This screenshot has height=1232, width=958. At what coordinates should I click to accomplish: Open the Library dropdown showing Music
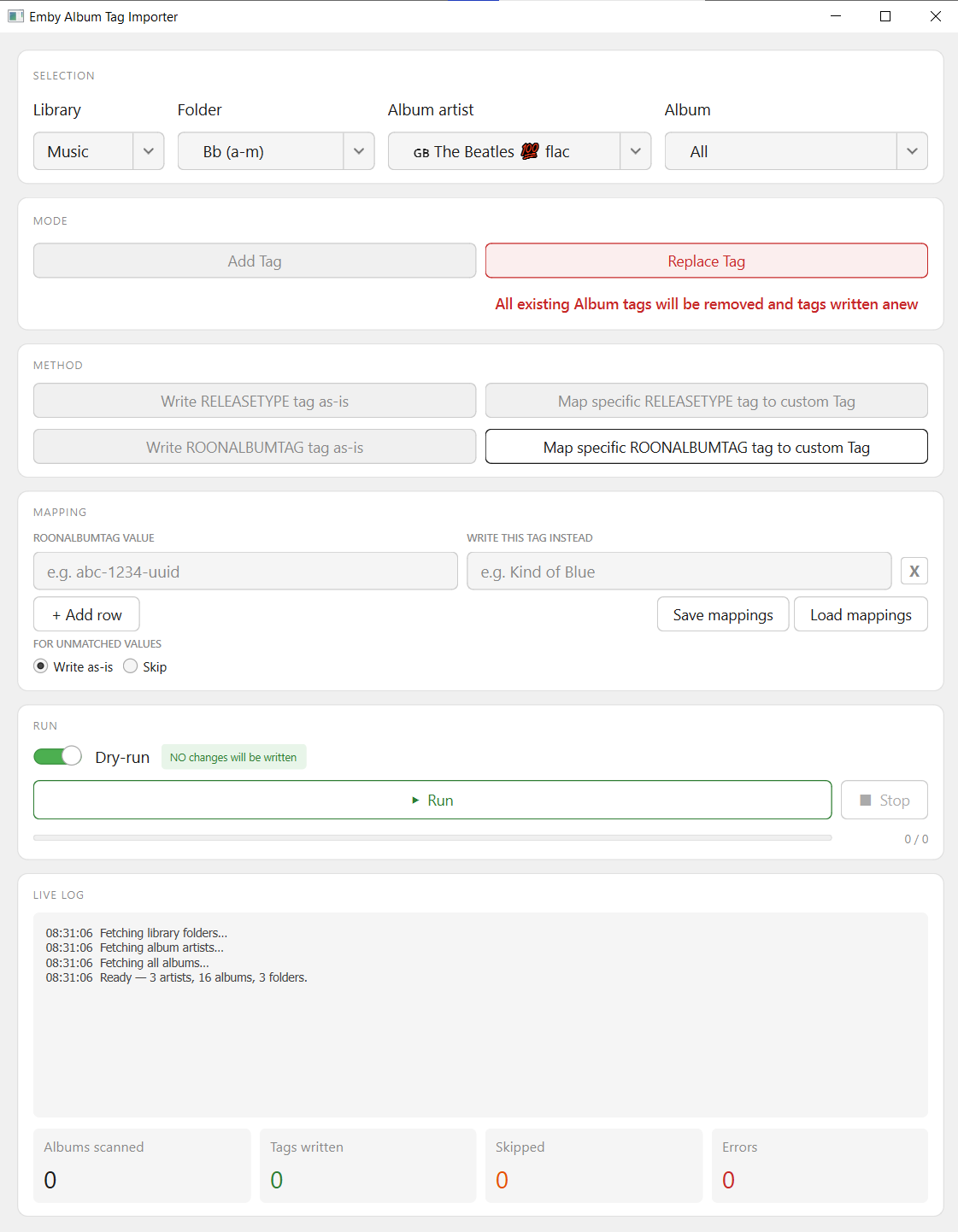(98, 151)
